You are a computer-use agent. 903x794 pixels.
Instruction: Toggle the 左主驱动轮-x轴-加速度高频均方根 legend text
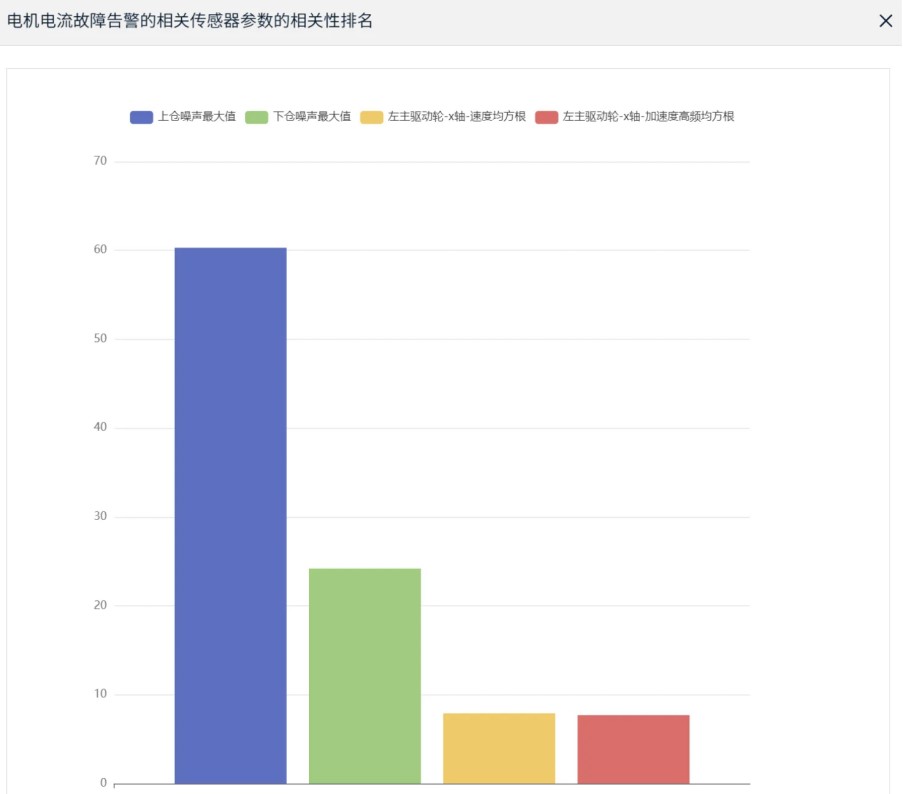pyautogui.click(x=648, y=117)
